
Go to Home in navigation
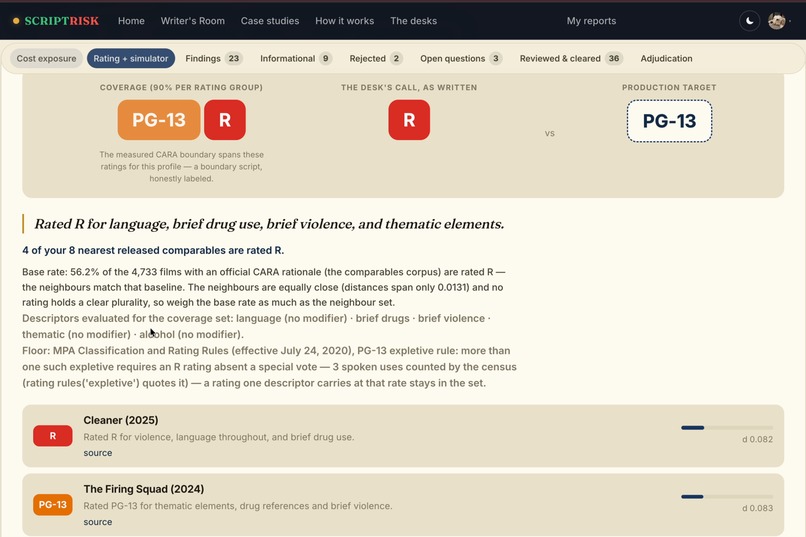[x=131, y=21]
